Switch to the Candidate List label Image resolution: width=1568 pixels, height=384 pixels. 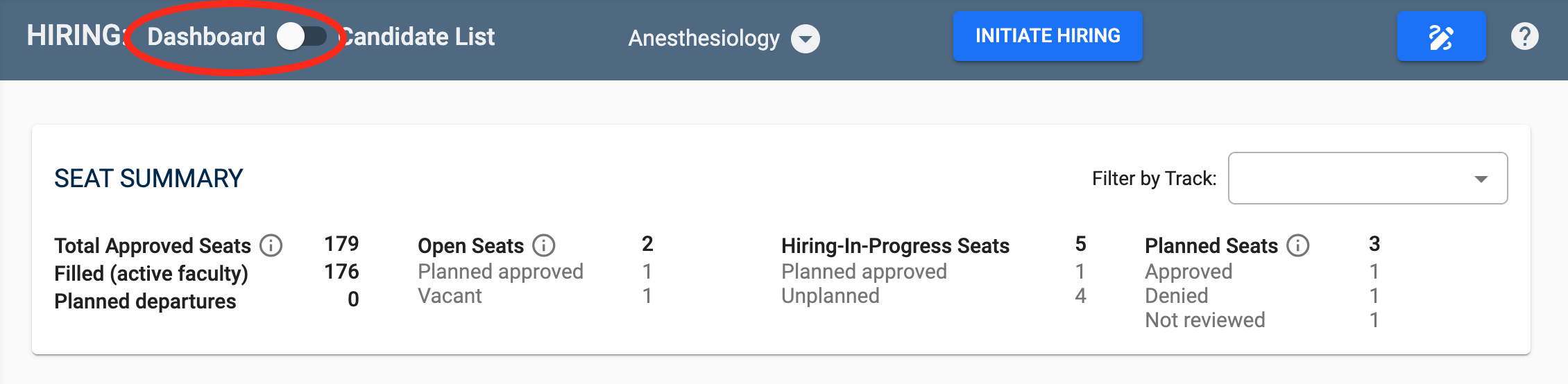[418, 36]
